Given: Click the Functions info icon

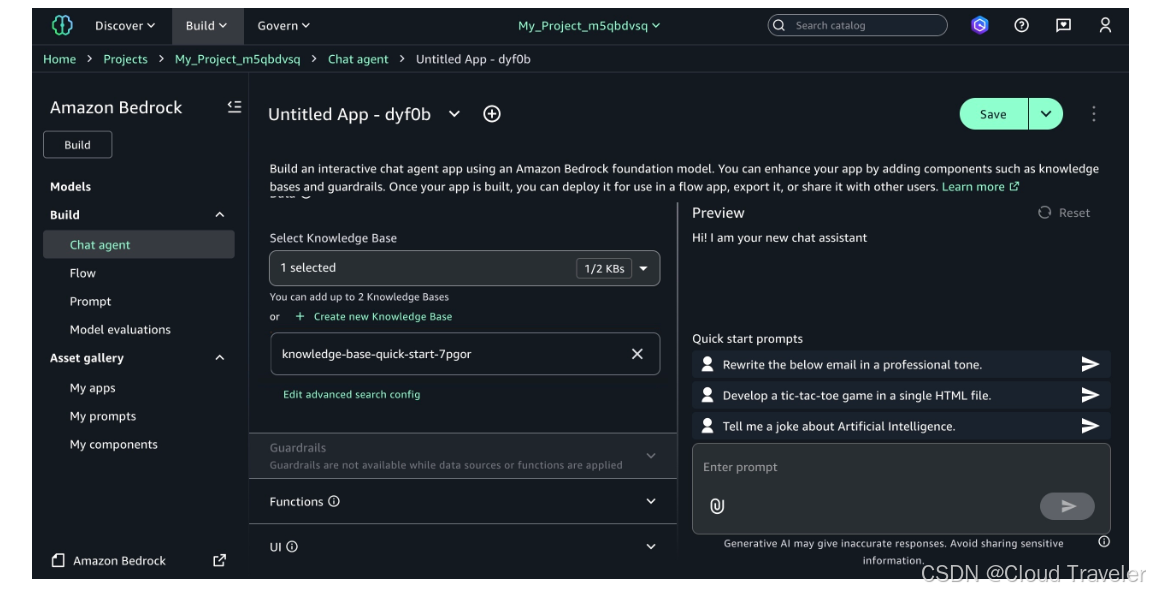Looking at the screenshot, I should pos(334,502).
